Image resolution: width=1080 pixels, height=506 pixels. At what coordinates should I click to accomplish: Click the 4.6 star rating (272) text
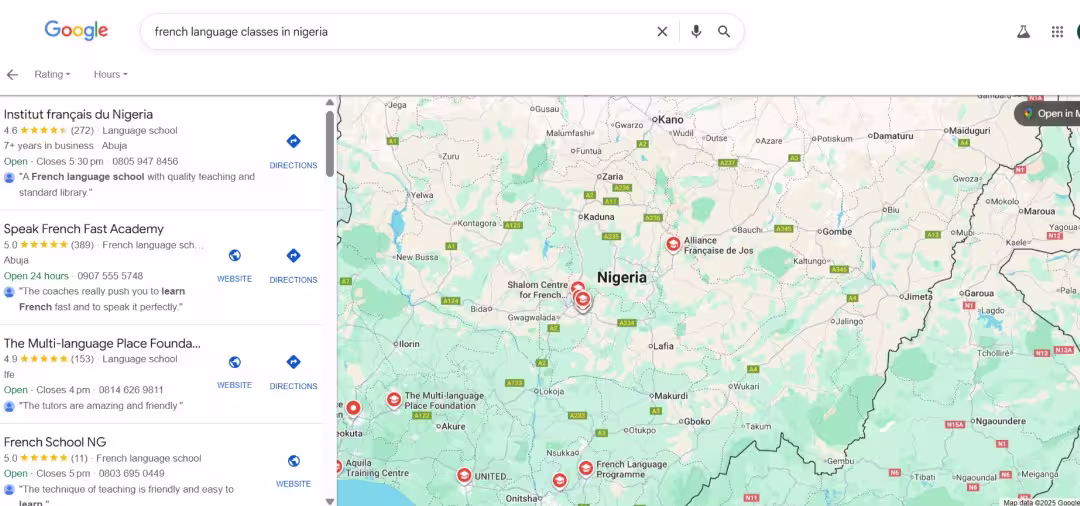click(x=49, y=130)
